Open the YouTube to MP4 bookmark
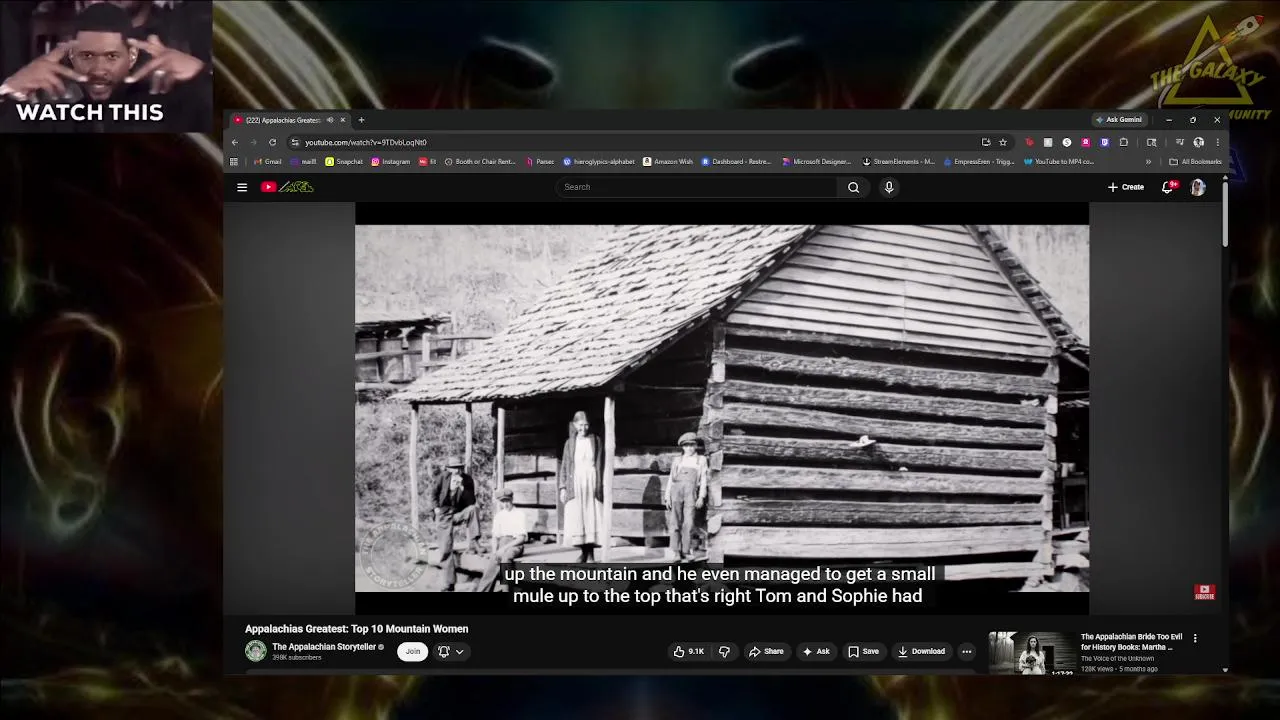This screenshot has height=720, width=1280. click(1059, 161)
